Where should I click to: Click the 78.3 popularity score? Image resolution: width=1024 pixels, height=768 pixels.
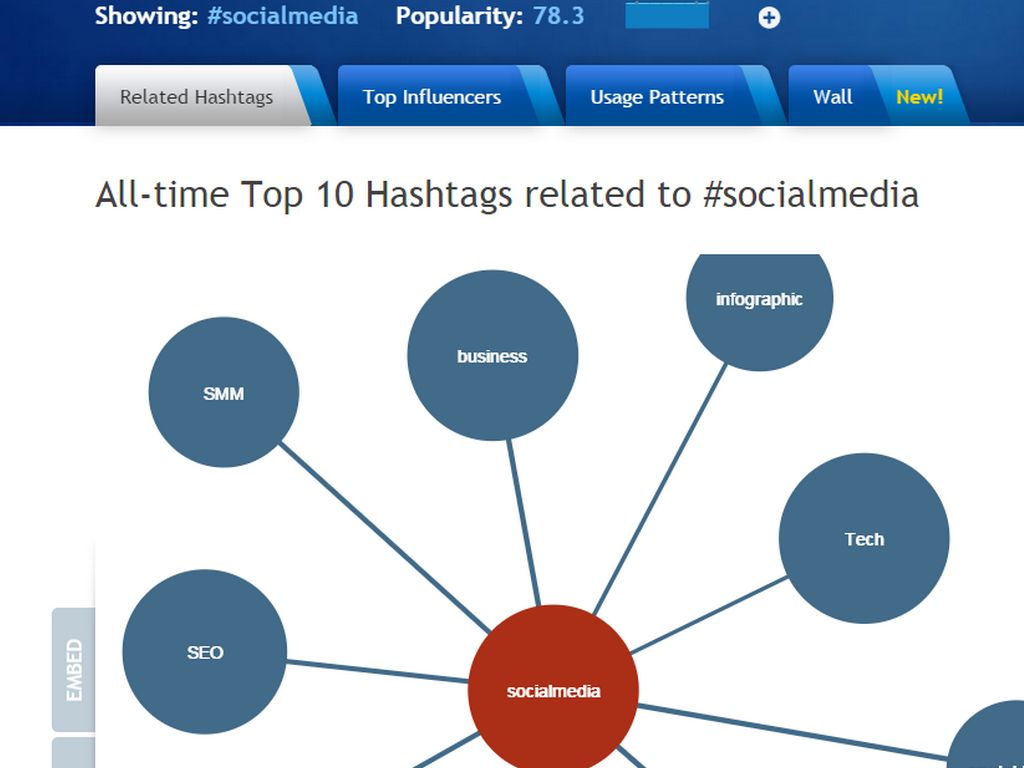558,16
